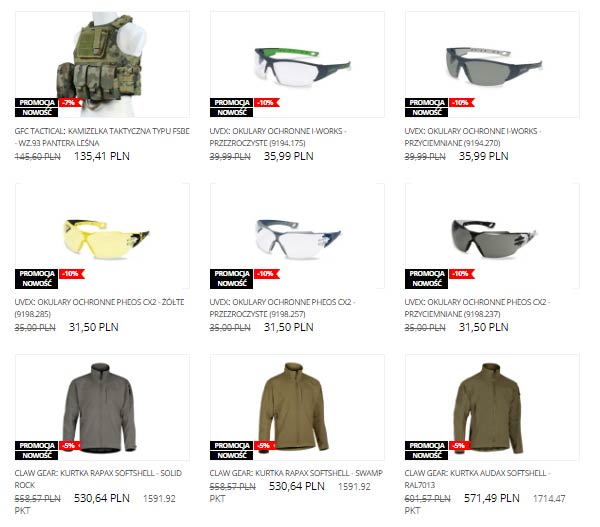Screen dimensions: 600x527
Task: Open Claw Gear Rapax Softshell Solid Rock link
Action: (98, 479)
